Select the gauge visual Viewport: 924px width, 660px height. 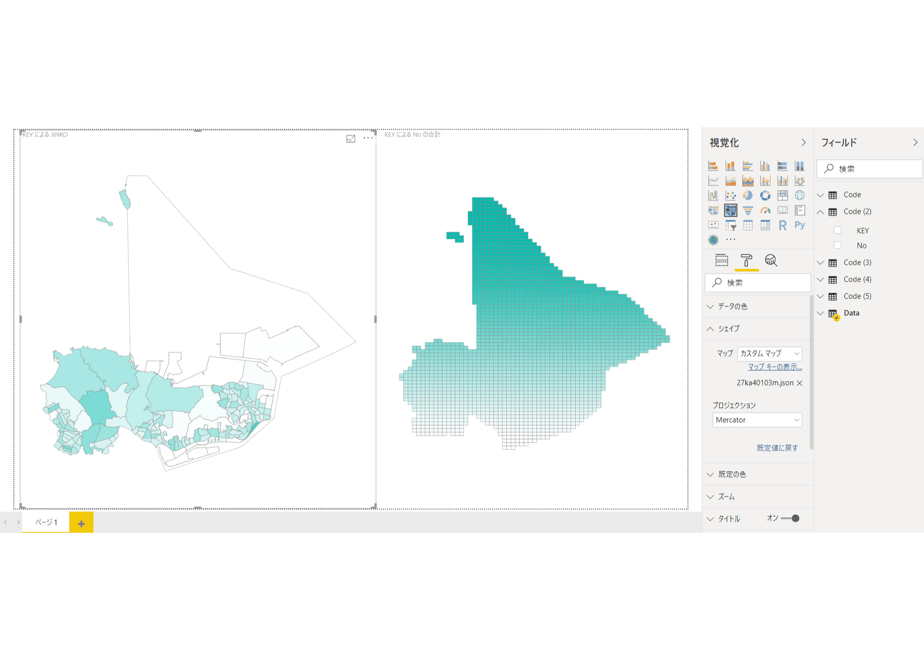(765, 210)
